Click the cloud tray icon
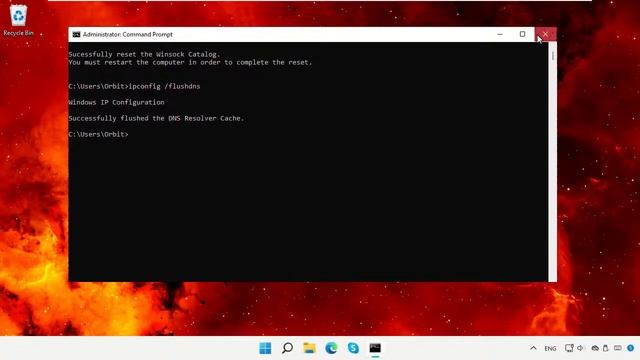 point(595,348)
